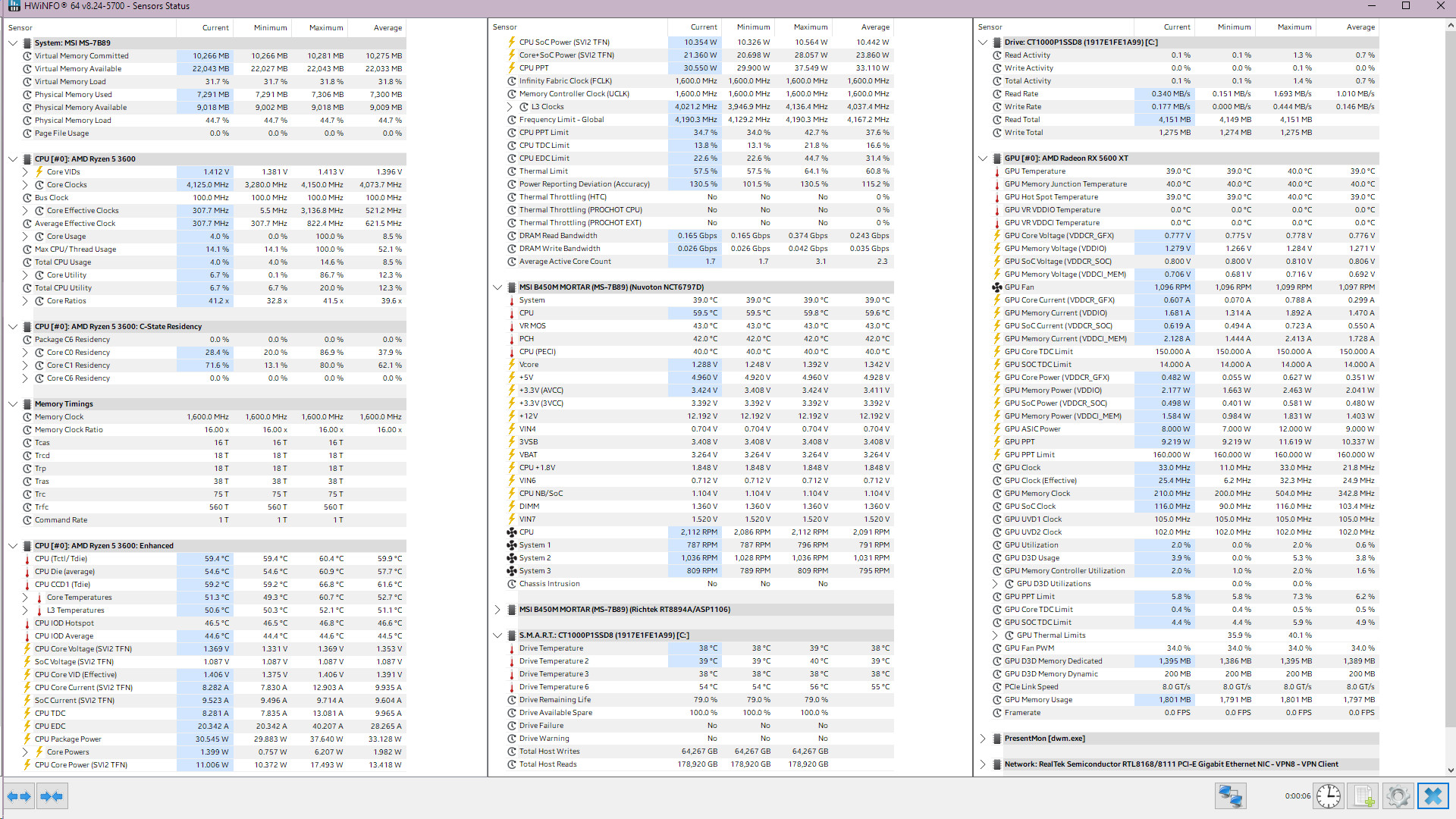
Task: Click the Maximum column header in middle panel
Action: [803, 27]
